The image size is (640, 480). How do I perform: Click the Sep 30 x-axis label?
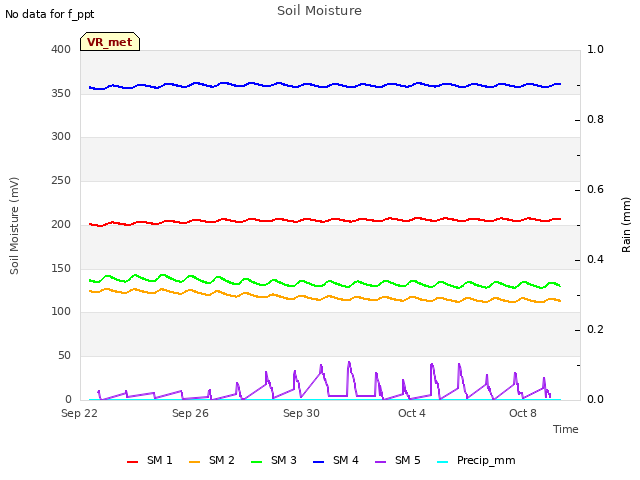click(x=301, y=413)
